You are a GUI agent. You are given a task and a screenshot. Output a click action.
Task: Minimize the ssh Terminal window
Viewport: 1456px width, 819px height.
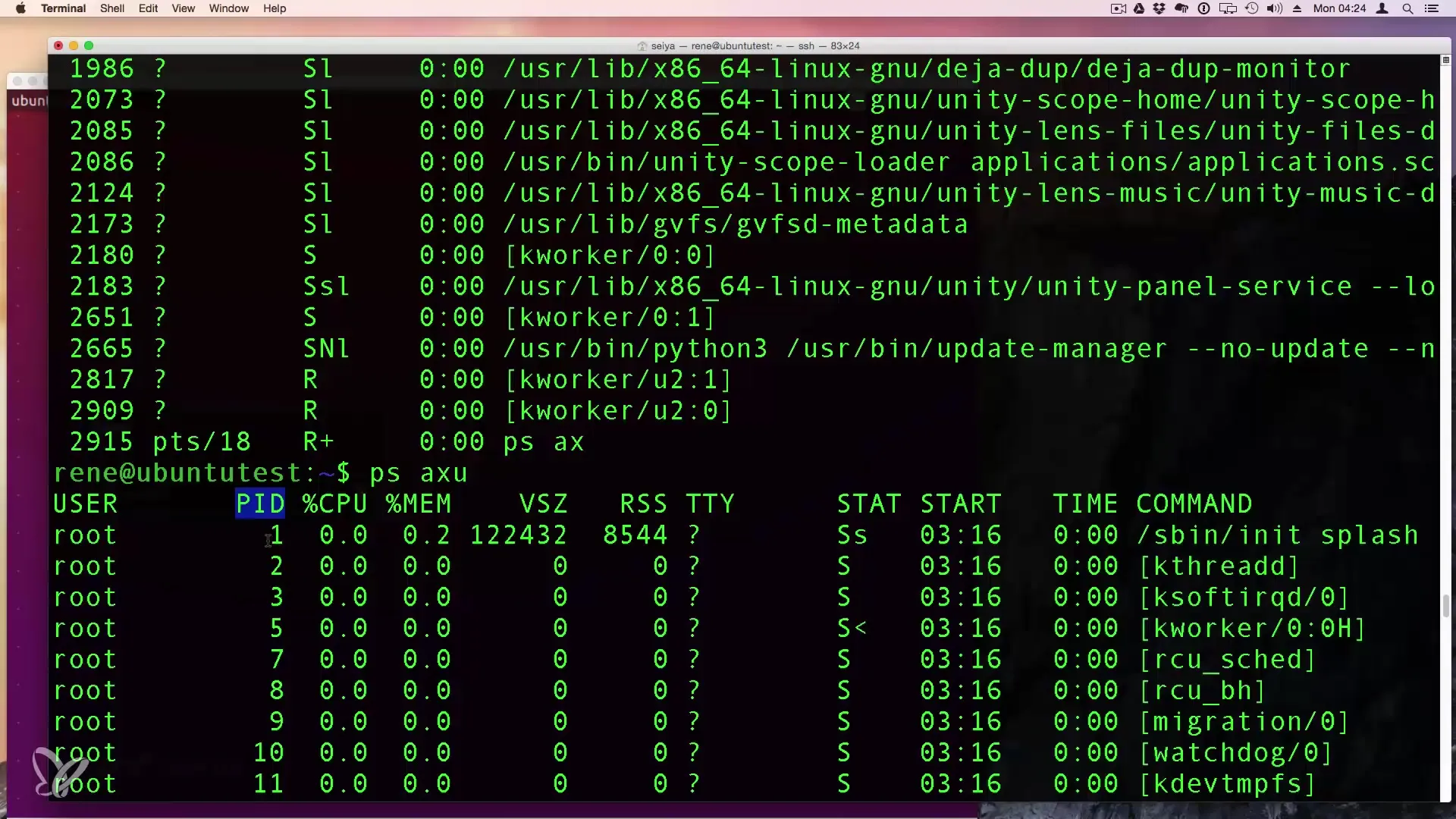tap(74, 45)
